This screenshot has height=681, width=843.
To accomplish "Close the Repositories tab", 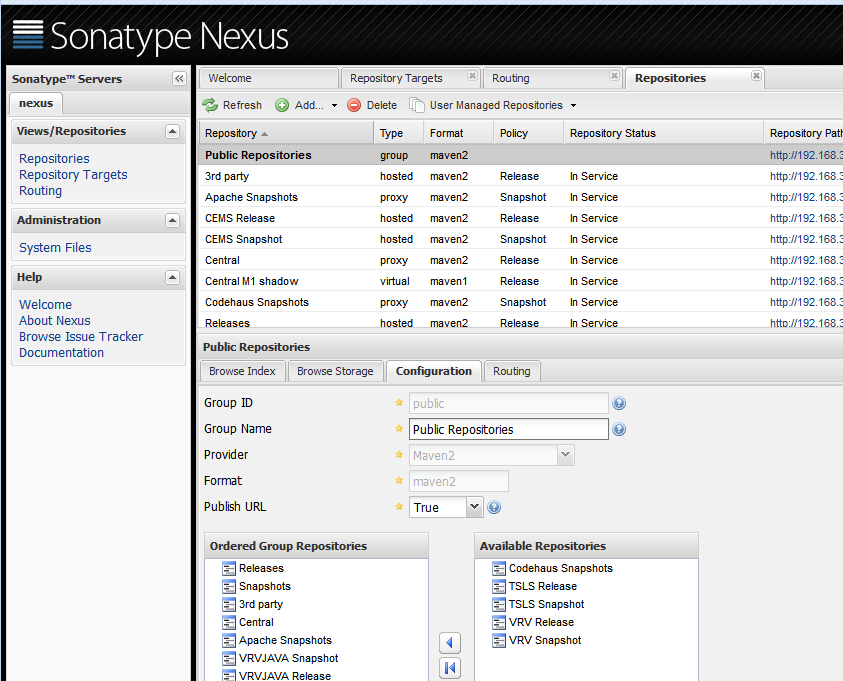I will pyautogui.click(x=756, y=76).
